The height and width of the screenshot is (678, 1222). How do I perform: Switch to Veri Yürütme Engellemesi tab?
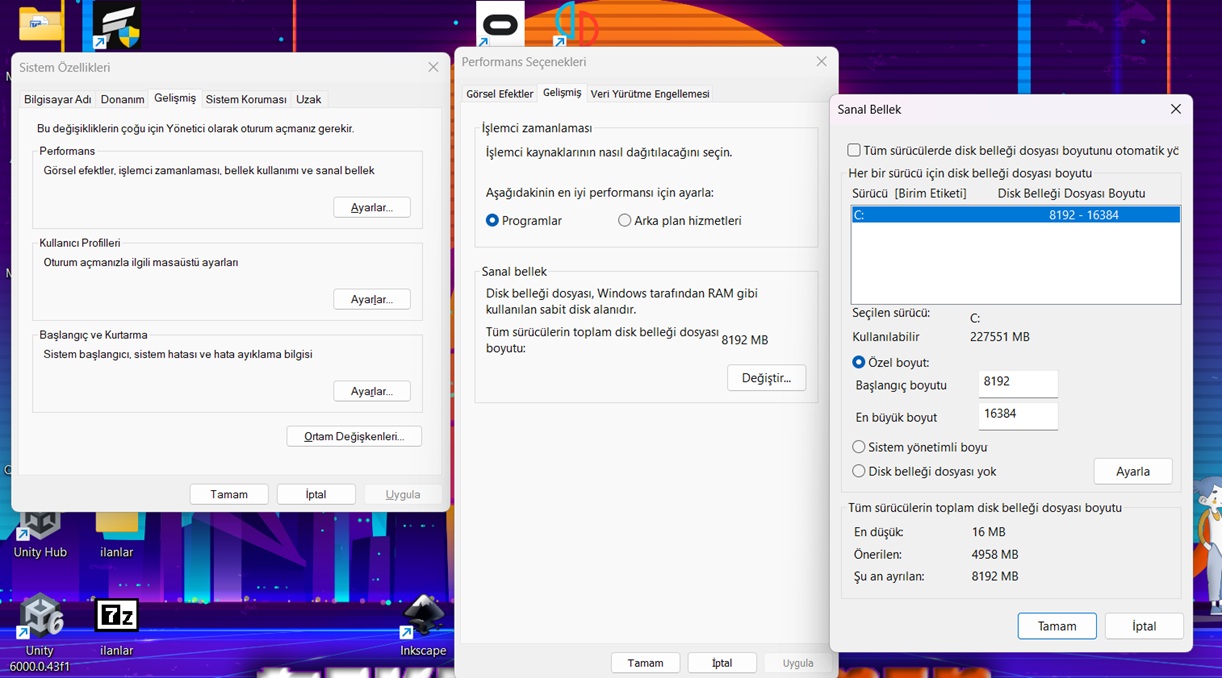pos(650,94)
